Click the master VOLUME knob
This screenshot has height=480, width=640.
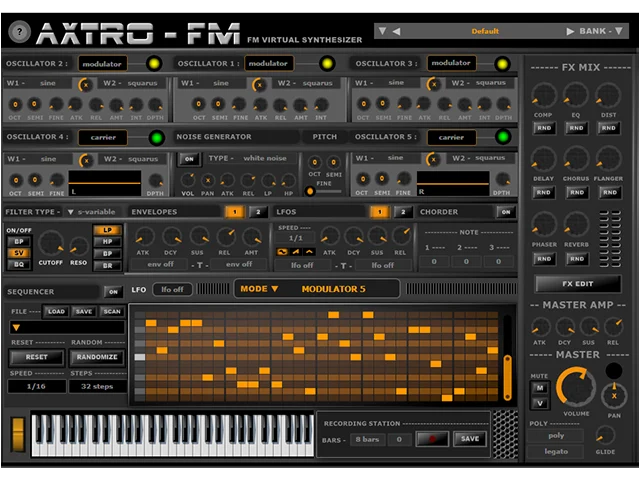(x=576, y=387)
